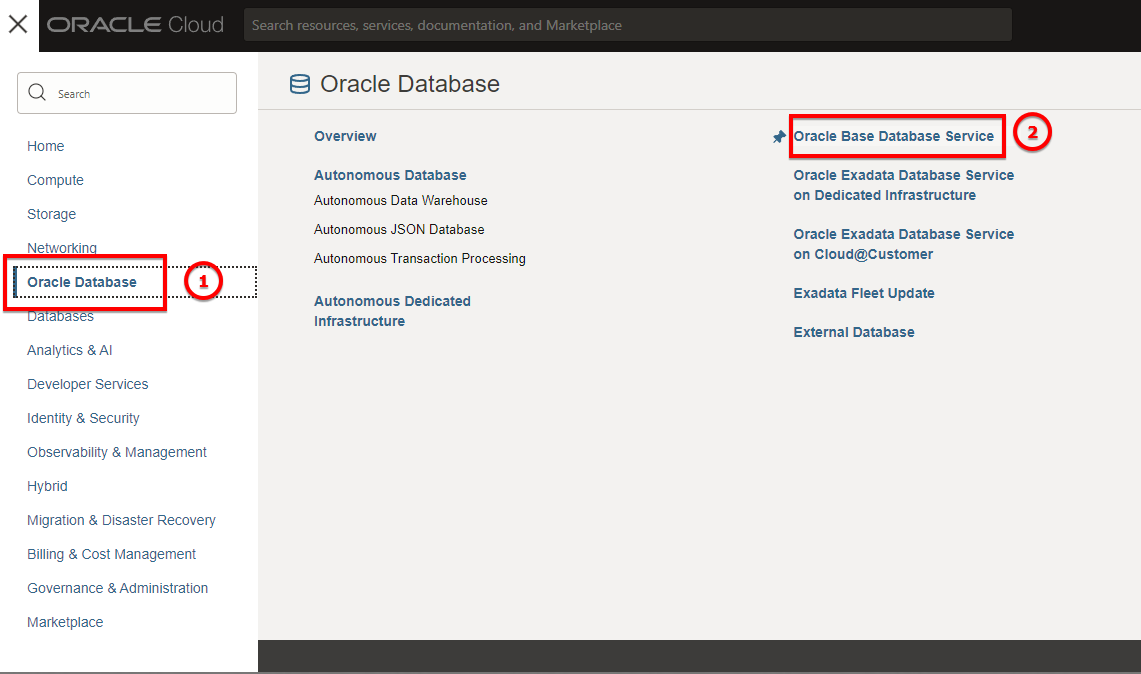Viewport: 1141px width, 674px height.
Task: Open Autonomous Data Warehouse link
Action: 401,201
